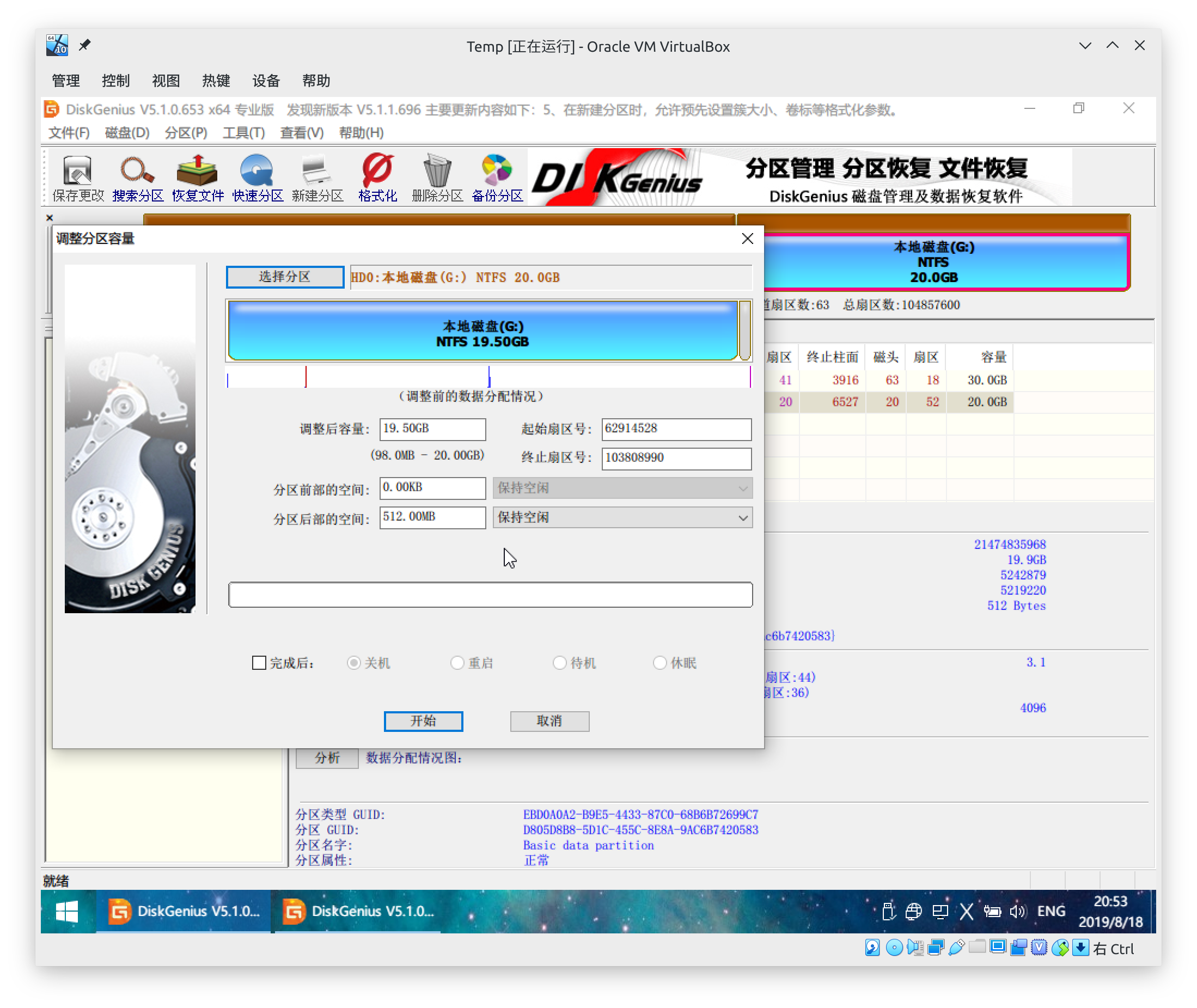
Task: Click the ENG language indicator in taskbar
Action: 1051,911
